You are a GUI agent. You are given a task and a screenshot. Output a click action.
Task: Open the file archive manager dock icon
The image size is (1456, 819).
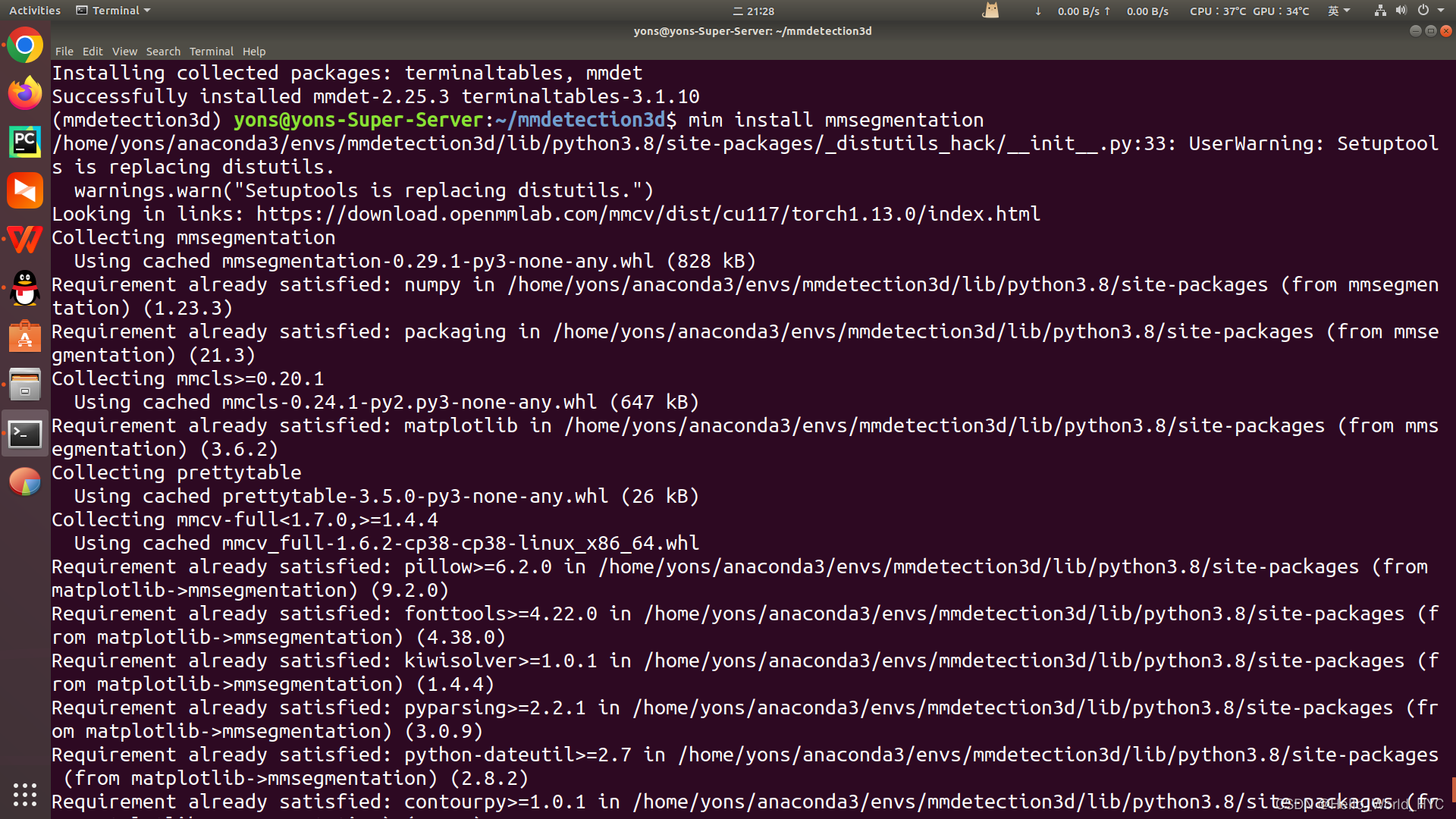(x=25, y=385)
